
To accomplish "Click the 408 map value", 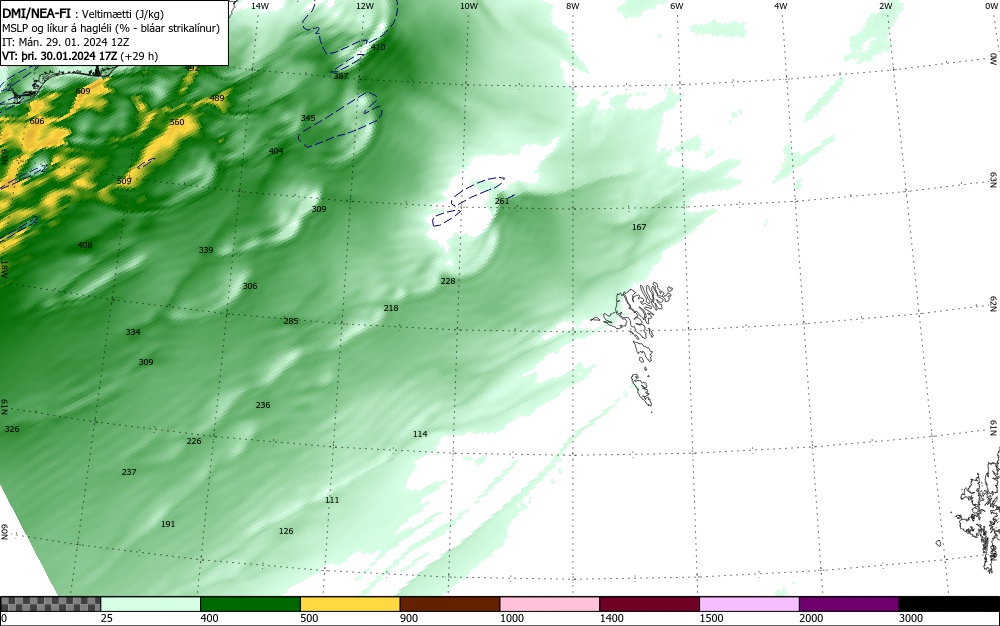I will click(x=85, y=245).
